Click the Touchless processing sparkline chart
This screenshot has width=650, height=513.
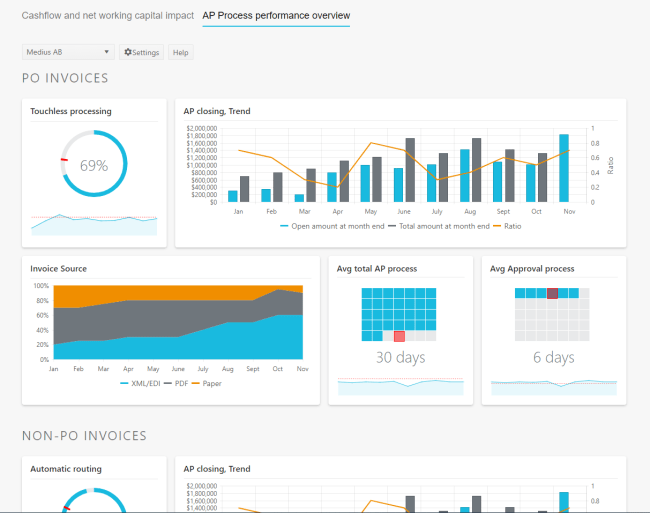pyautogui.click(x=94, y=225)
